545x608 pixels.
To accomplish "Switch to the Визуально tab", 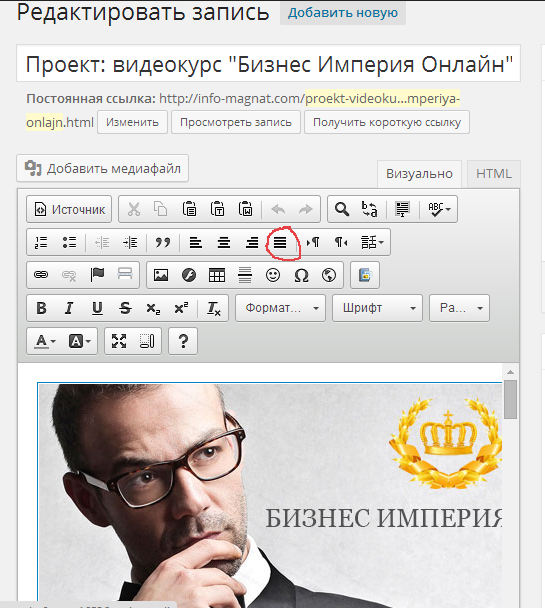I will pos(419,174).
